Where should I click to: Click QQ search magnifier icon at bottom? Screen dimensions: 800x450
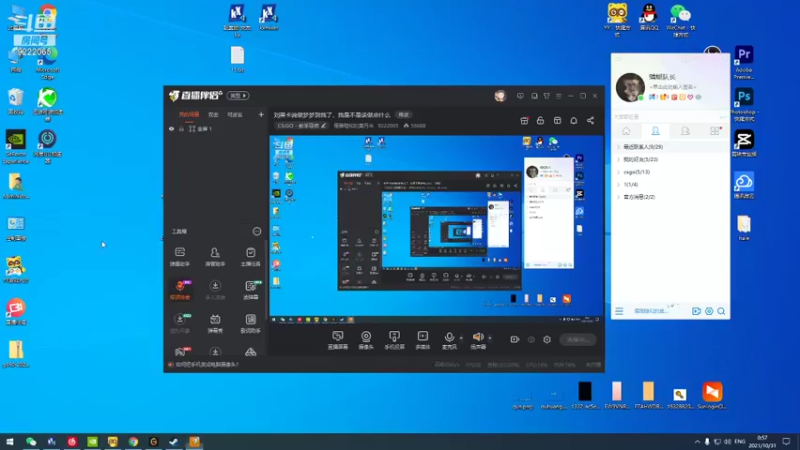(721, 311)
